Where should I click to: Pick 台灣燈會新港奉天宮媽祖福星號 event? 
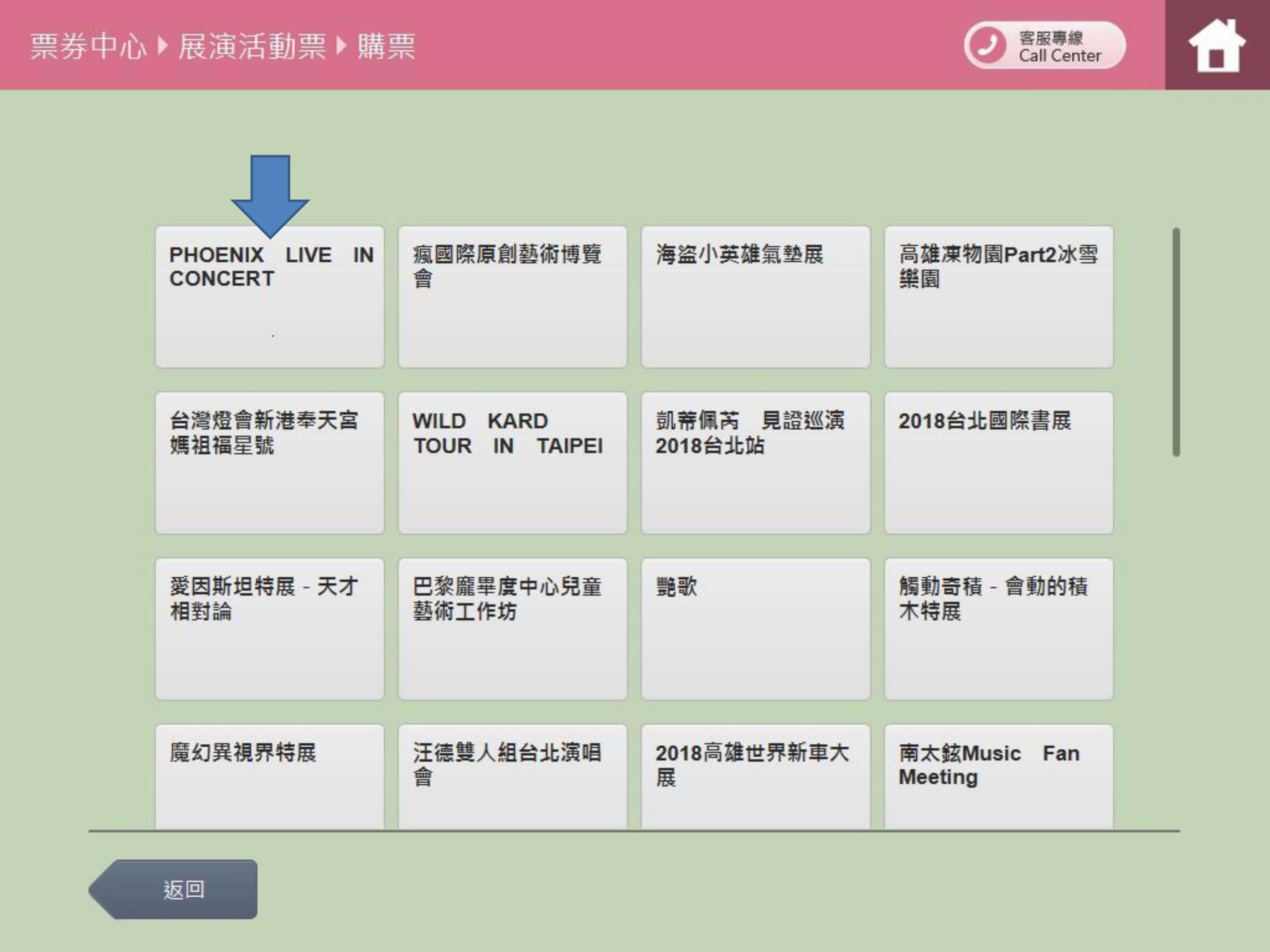click(x=269, y=463)
